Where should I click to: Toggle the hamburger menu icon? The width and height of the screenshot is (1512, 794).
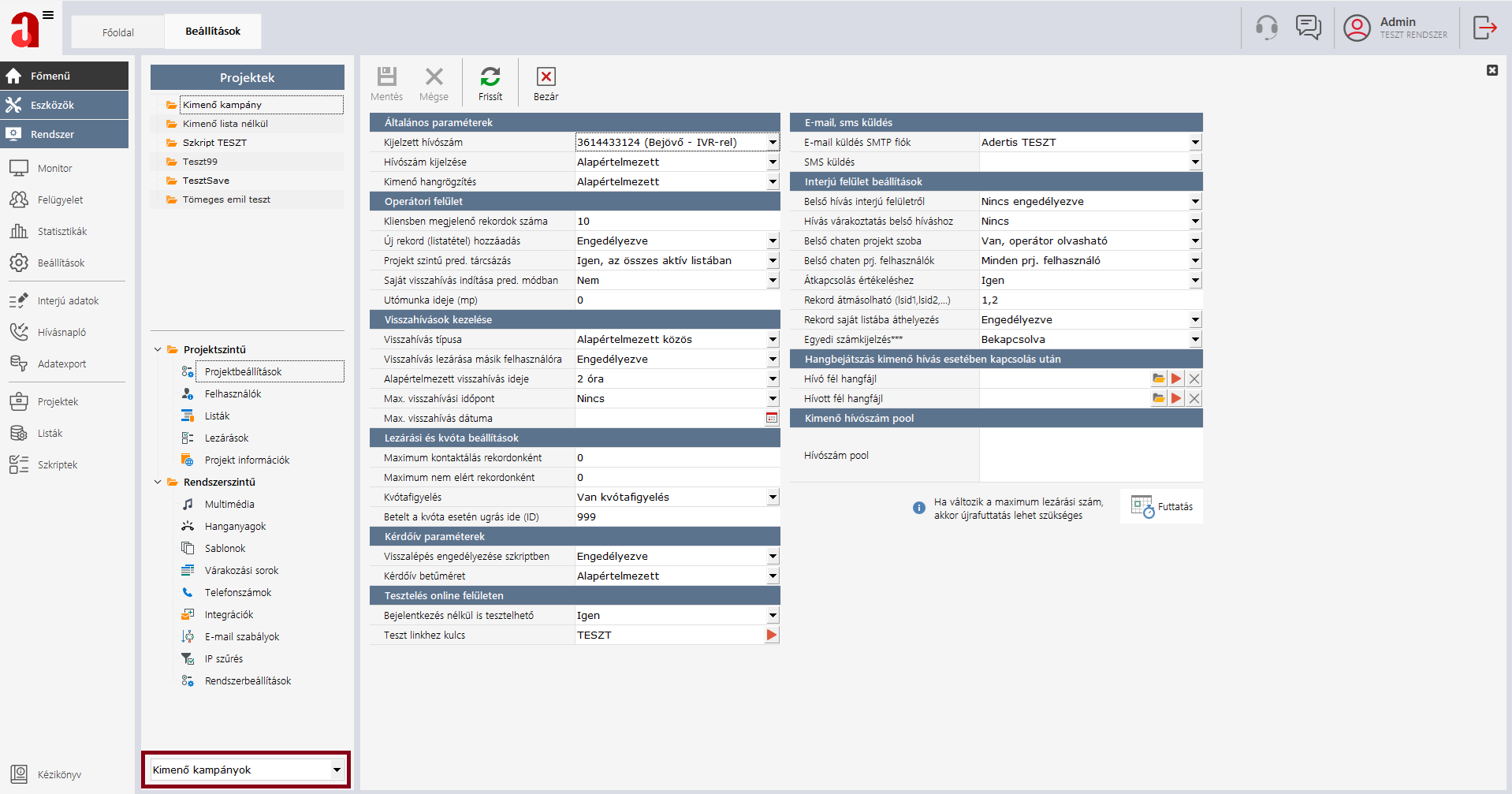[48, 15]
